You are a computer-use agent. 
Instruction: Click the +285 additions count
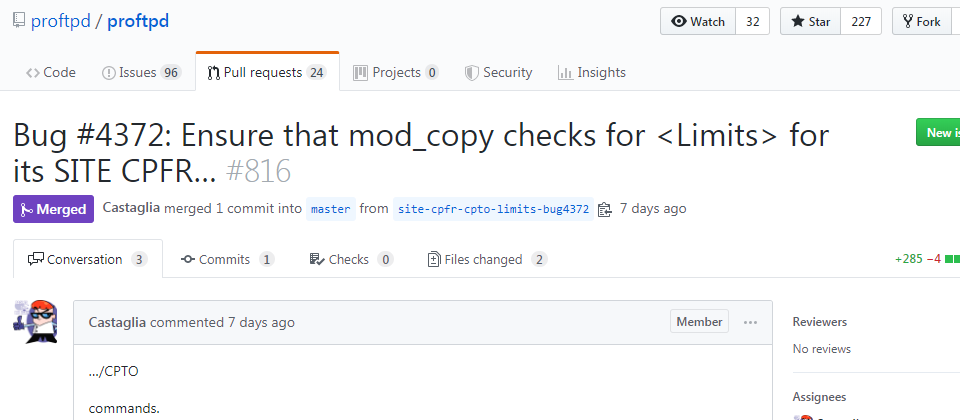point(909,258)
